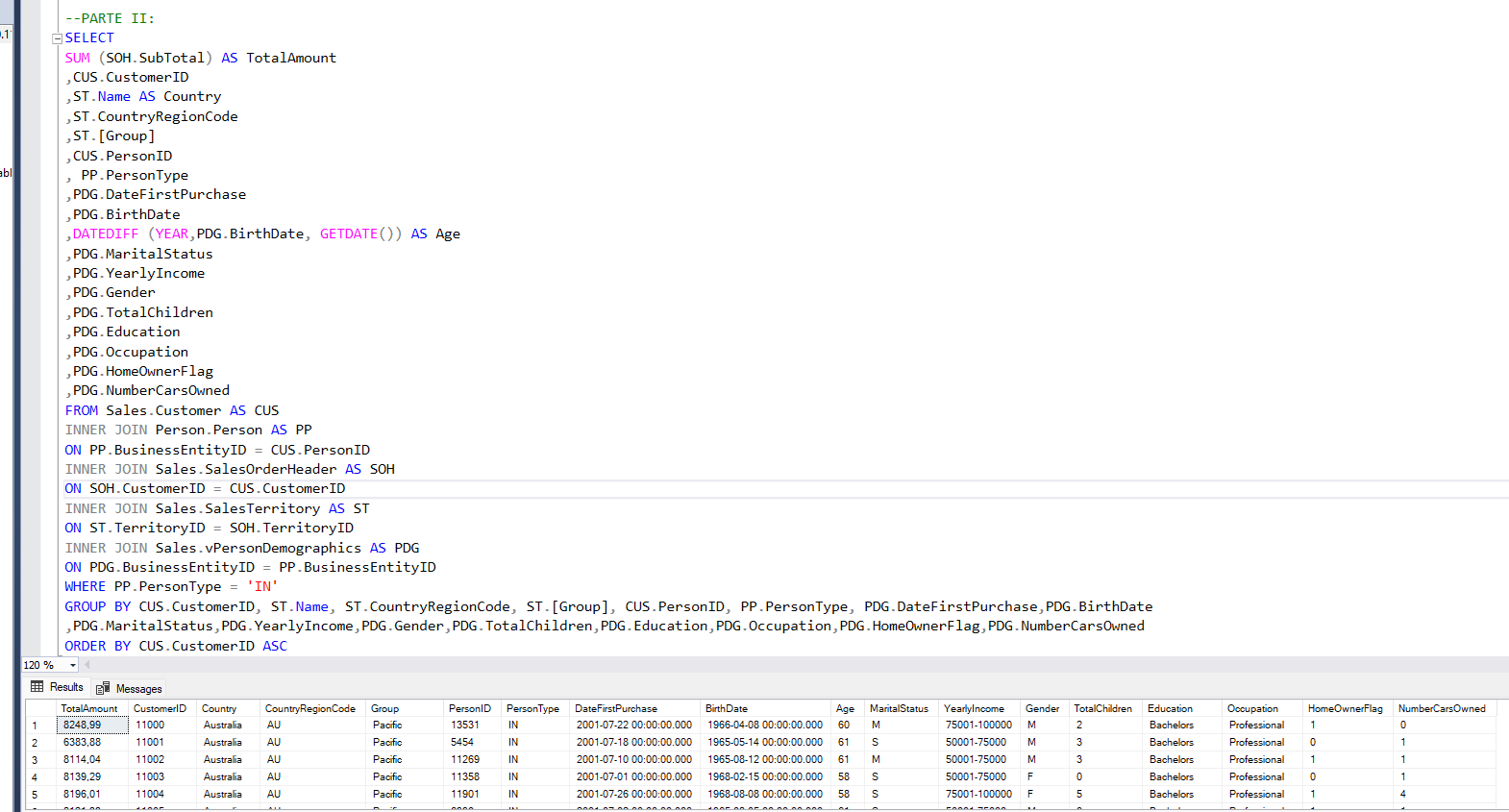
Task: Click DateFirstPurchase cell 2001-07-18
Action: point(634,743)
